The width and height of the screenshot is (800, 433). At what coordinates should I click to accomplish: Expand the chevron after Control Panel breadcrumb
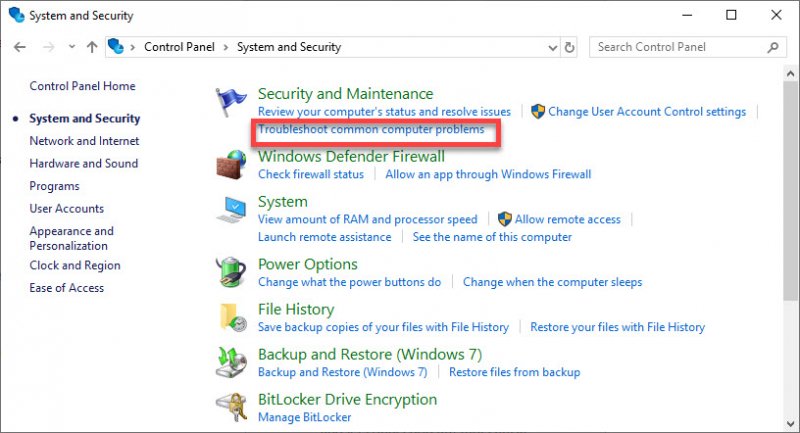(227, 47)
